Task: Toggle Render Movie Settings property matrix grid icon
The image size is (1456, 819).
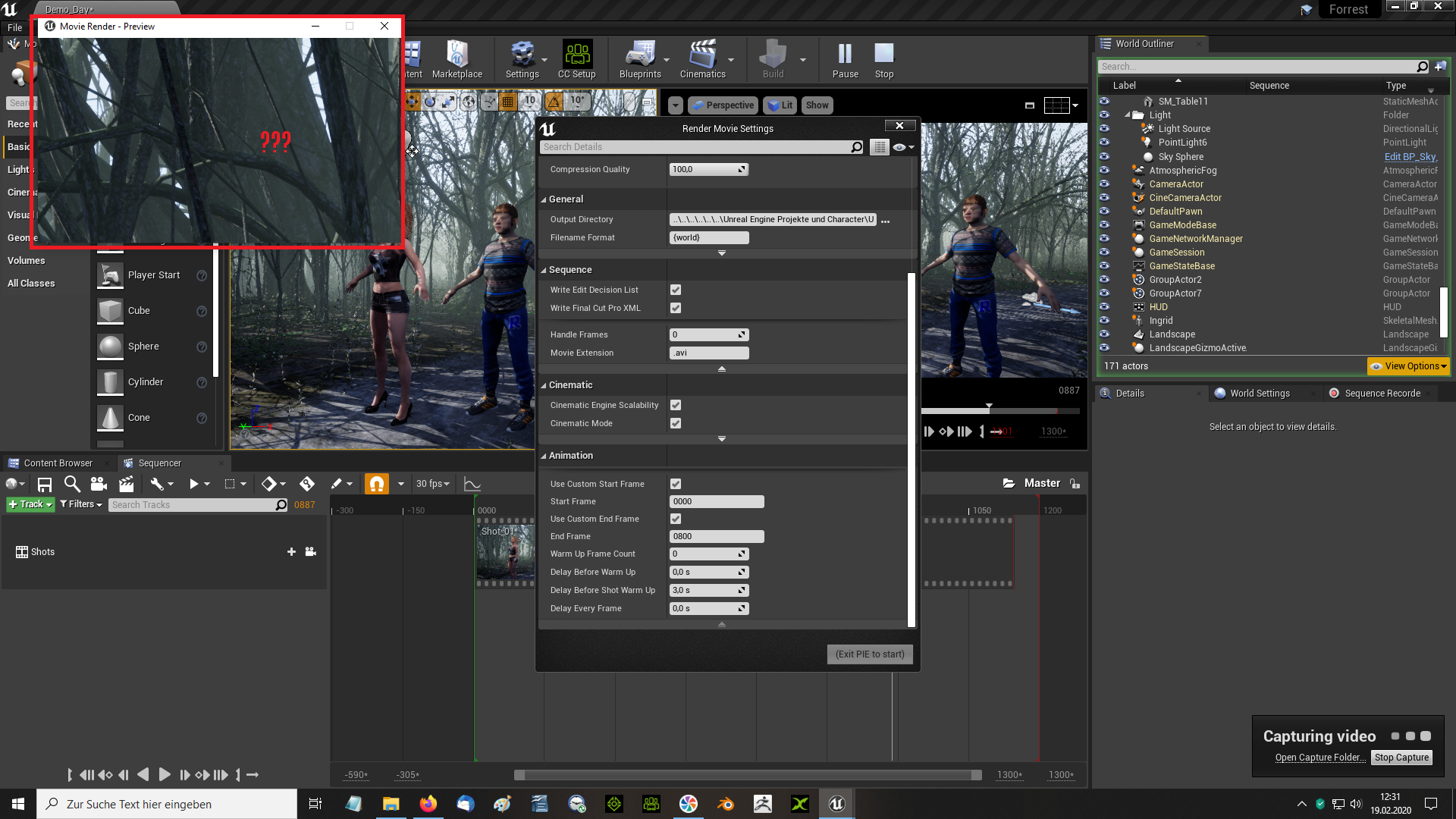Action: point(879,147)
